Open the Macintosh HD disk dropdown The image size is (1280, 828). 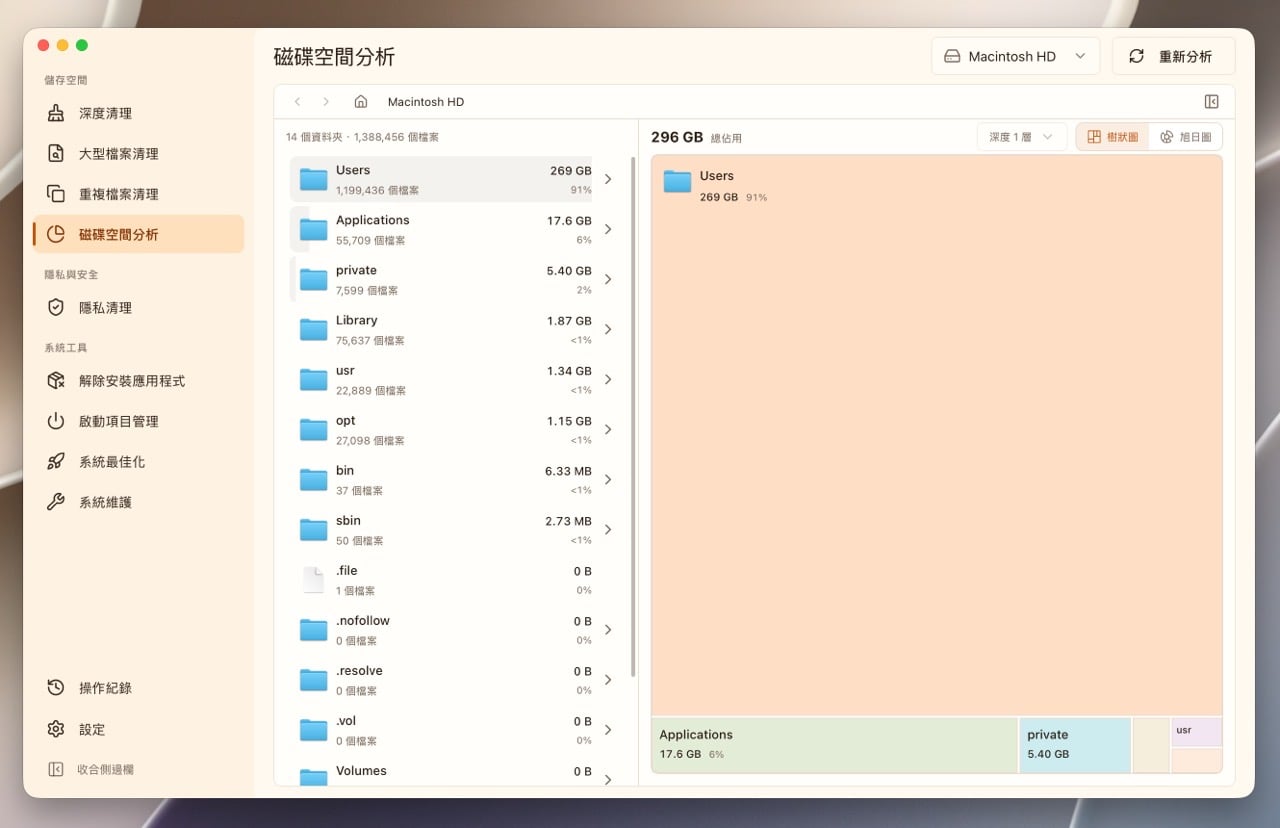coord(1015,56)
